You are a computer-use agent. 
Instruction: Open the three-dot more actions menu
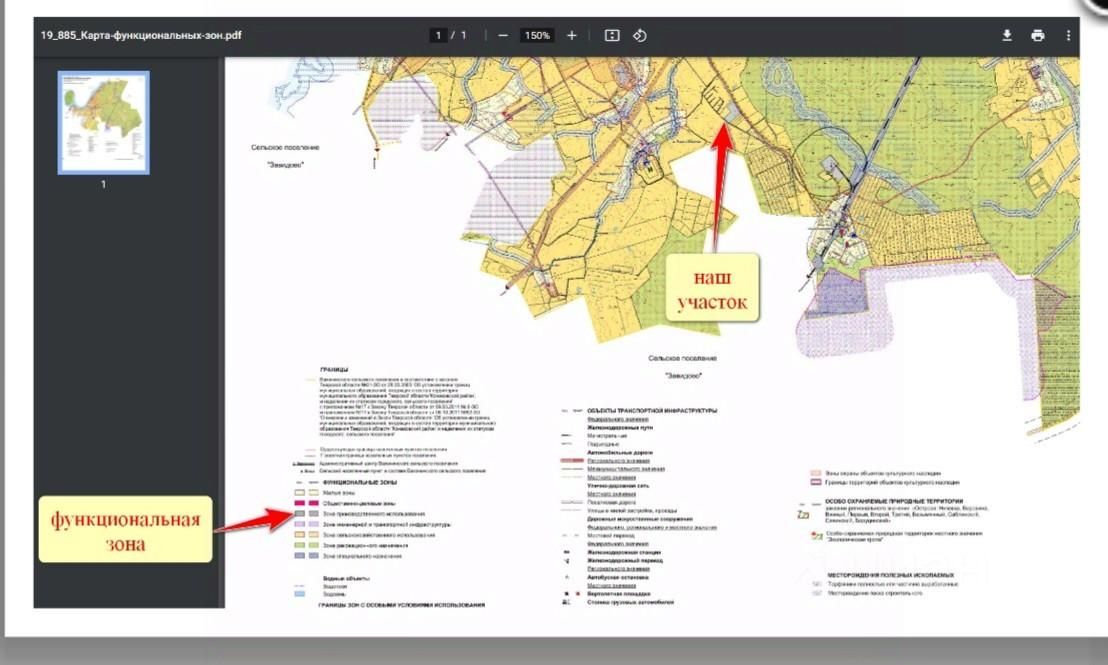click(x=1068, y=35)
